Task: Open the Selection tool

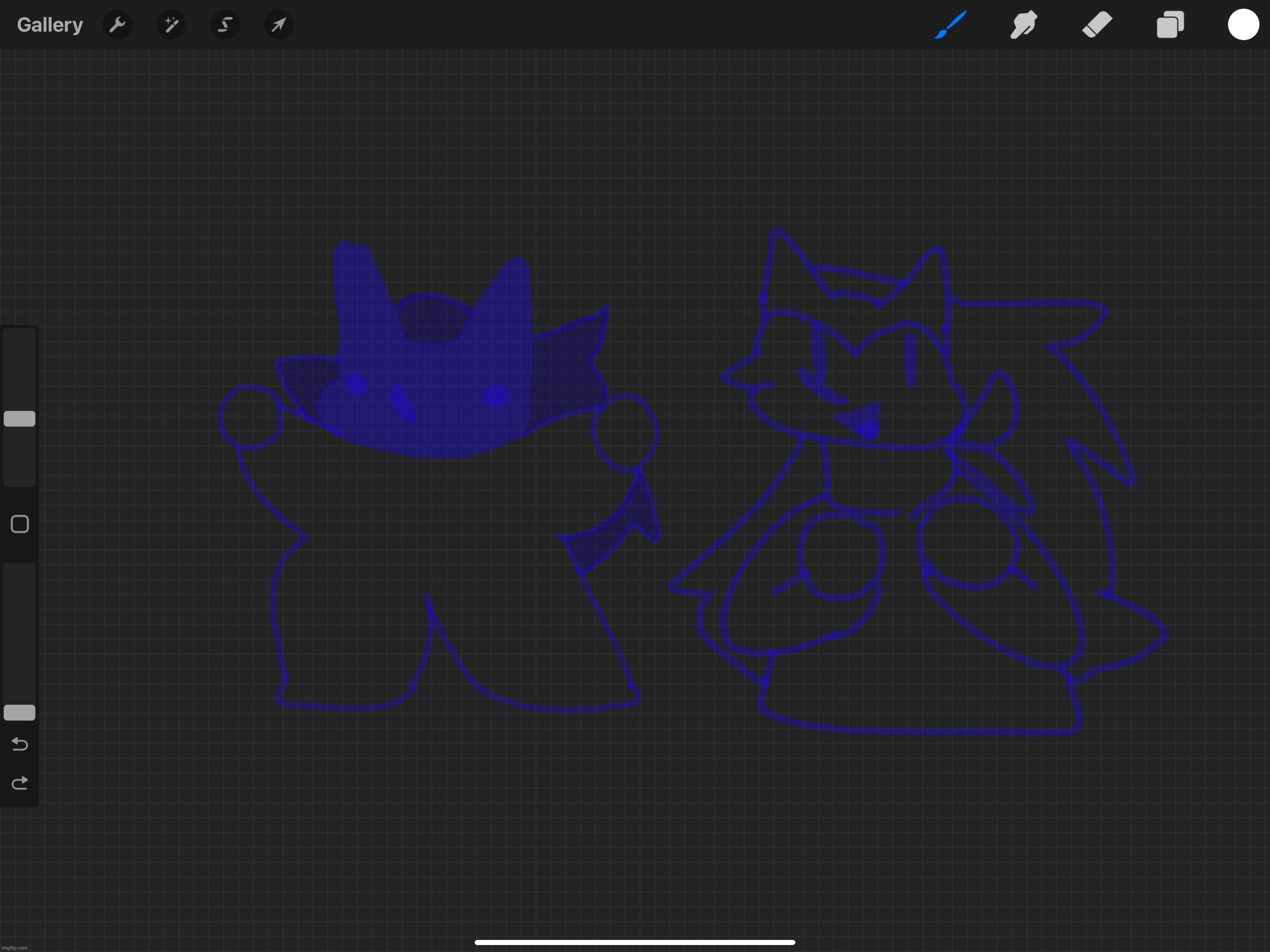Action: [225, 25]
